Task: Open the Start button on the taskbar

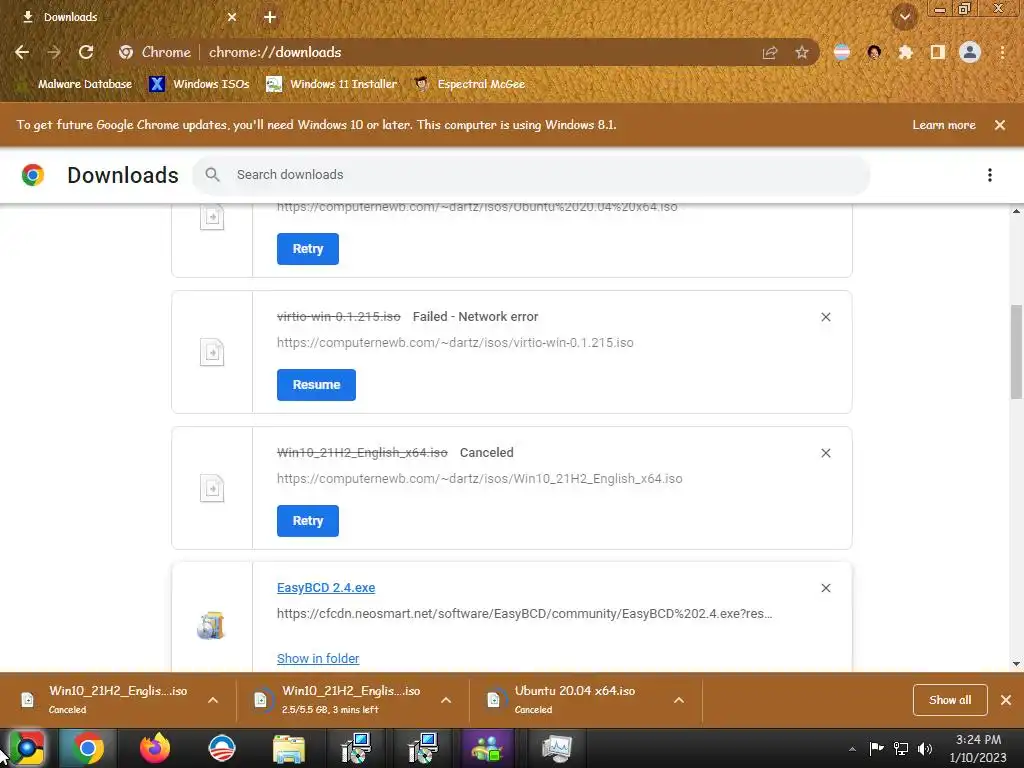Action: (26, 748)
